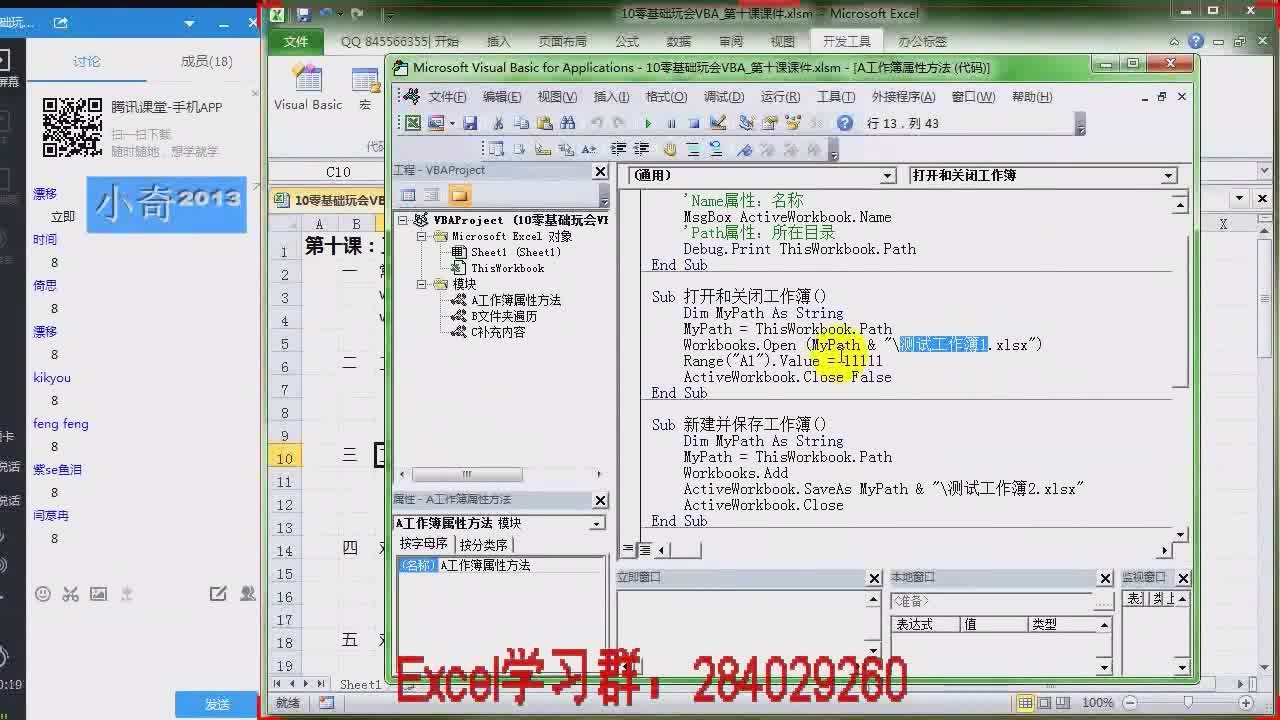Switch to 开发工具 ribbon tab in Excel
Viewport: 1280px width, 720px height.
pyautogui.click(x=847, y=42)
